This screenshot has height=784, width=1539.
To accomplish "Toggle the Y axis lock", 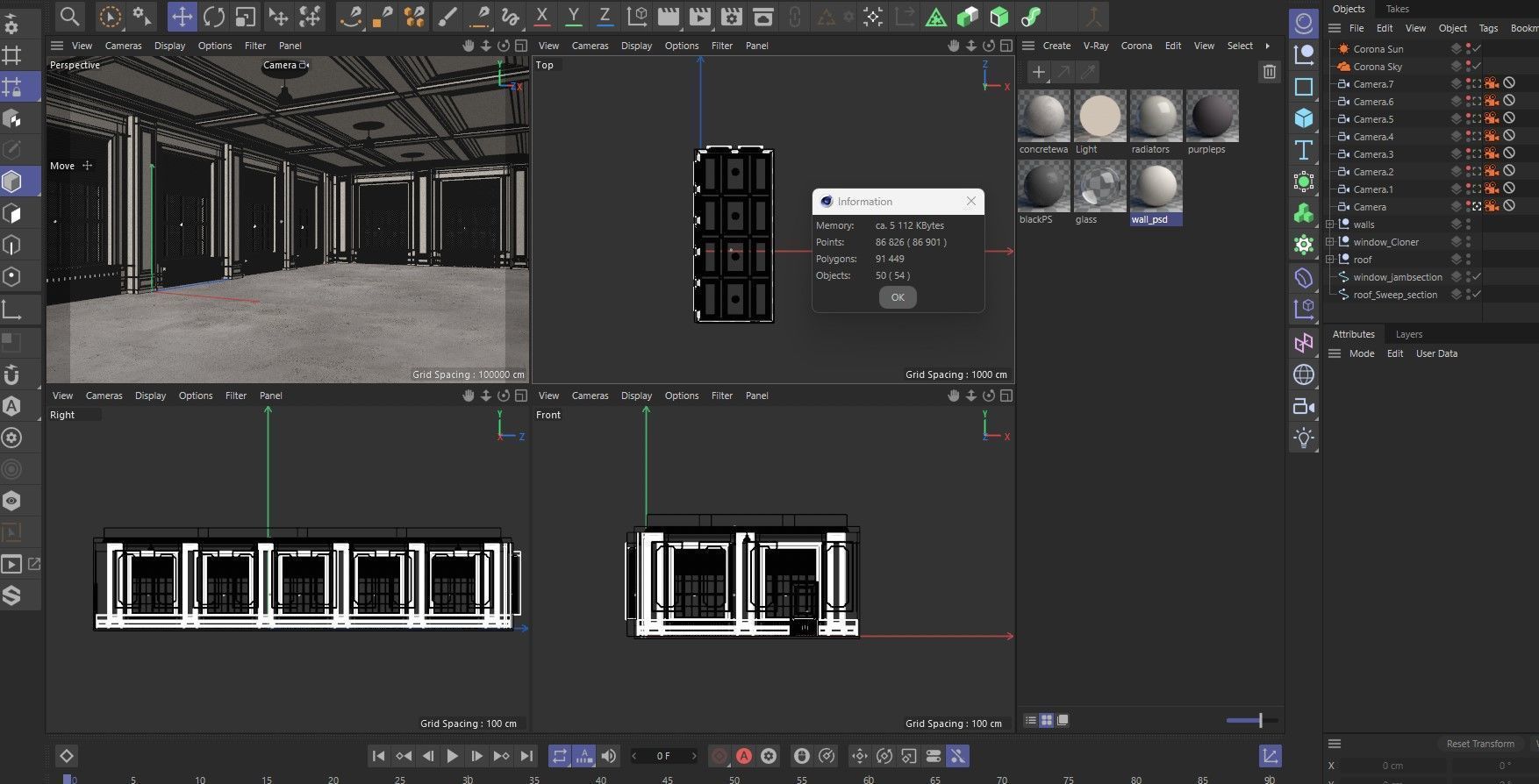I will [573, 16].
